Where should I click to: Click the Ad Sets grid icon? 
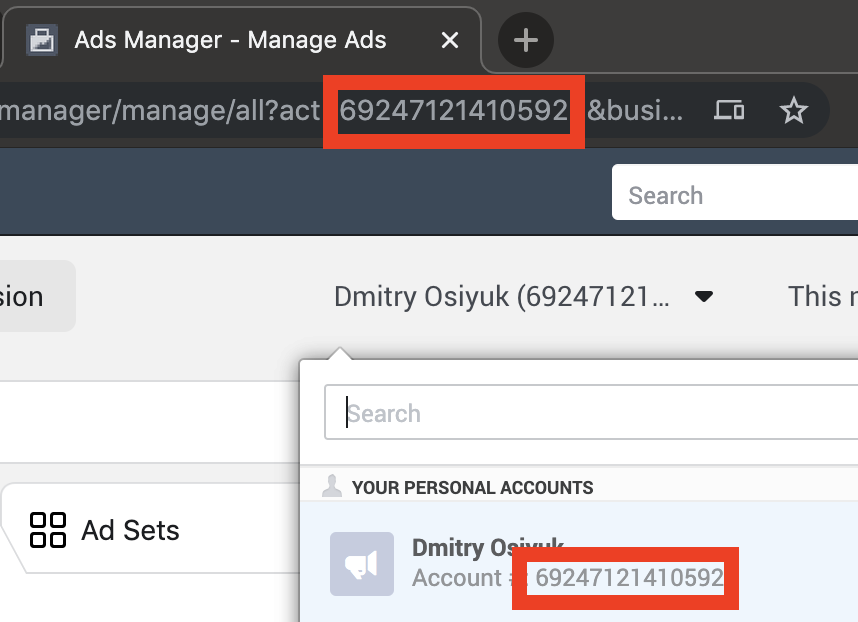click(48, 530)
